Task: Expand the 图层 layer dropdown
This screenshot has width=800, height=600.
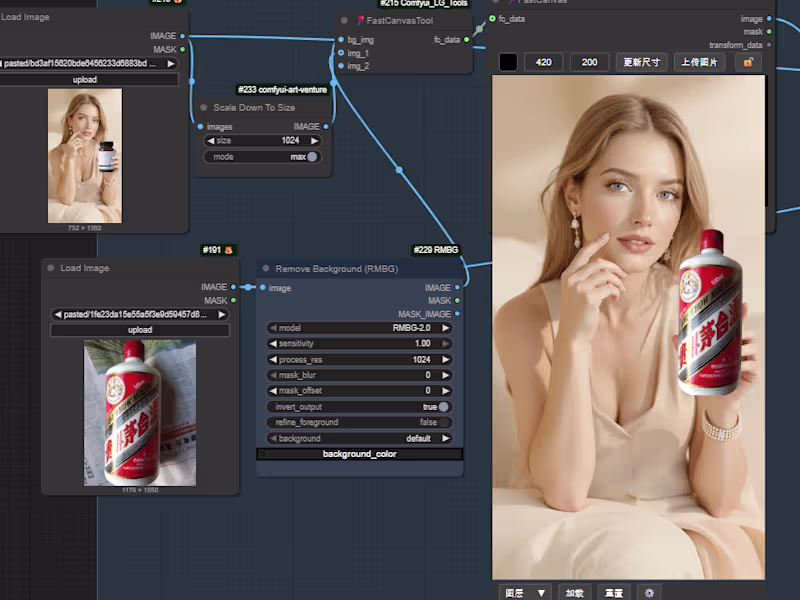Action: click(x=525, y=592)
